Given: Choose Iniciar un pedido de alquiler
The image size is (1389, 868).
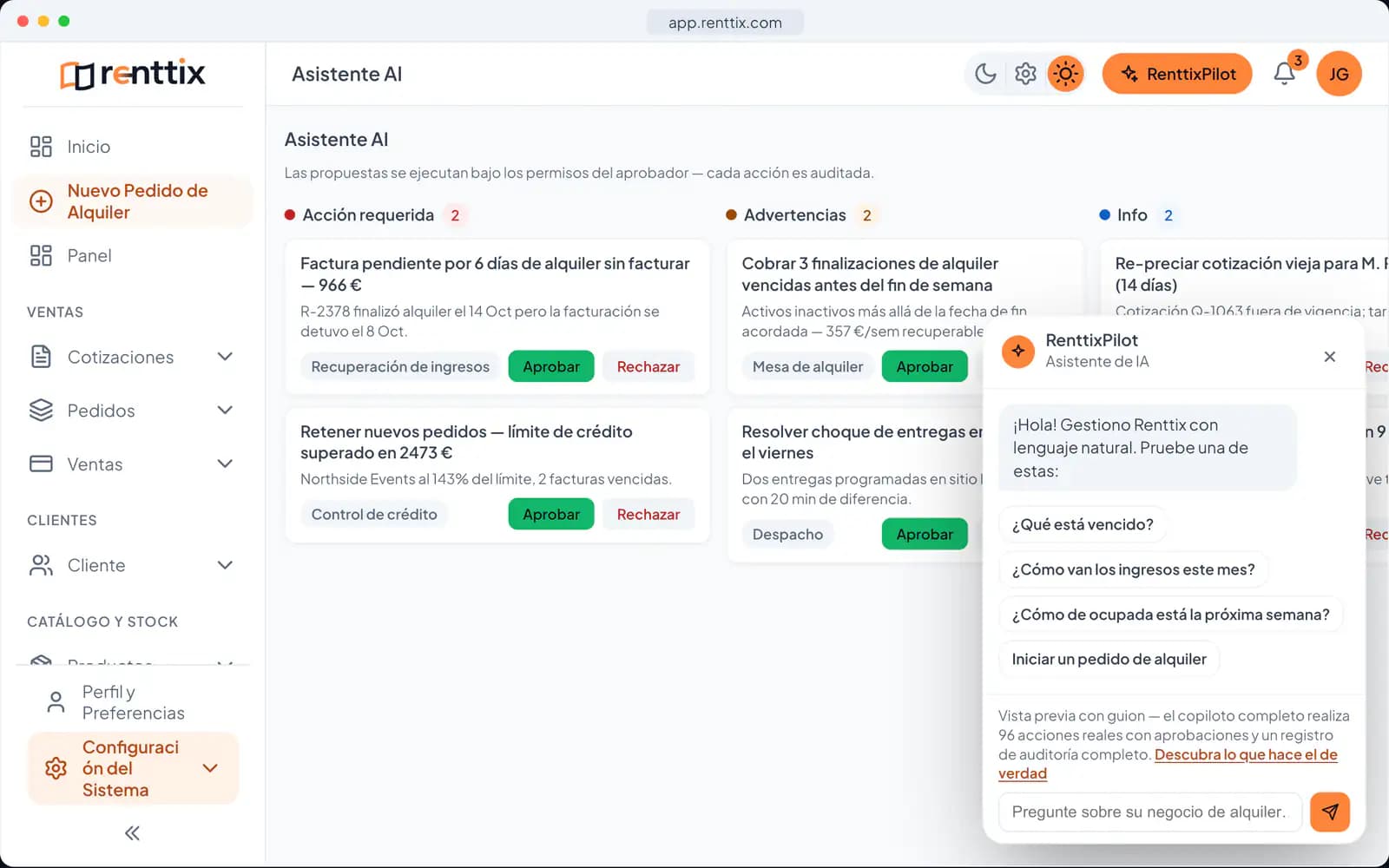Looking at the screenshot, I should 1109,659.
